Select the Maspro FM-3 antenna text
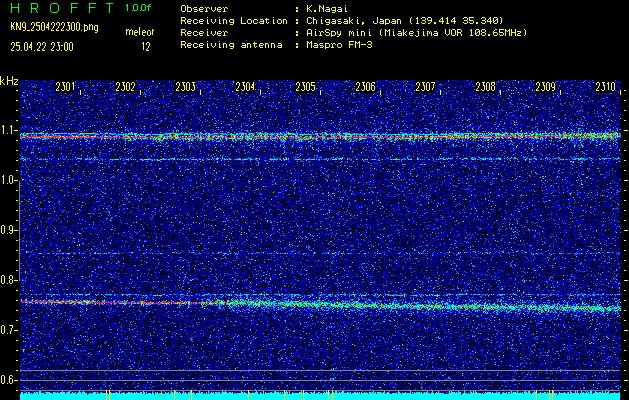 [x=339, y=45]
